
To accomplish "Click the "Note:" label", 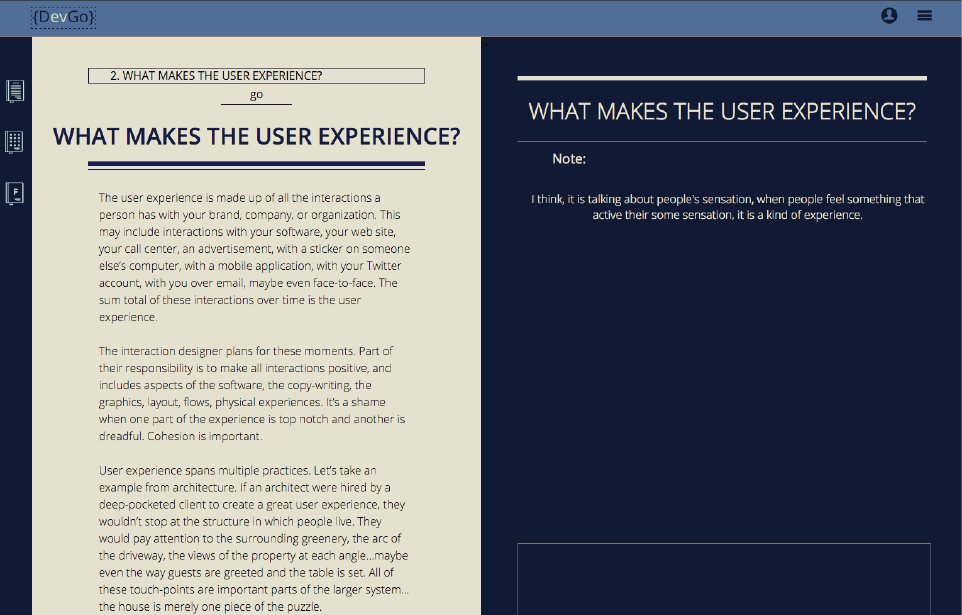I will click(x=569, y=159).
